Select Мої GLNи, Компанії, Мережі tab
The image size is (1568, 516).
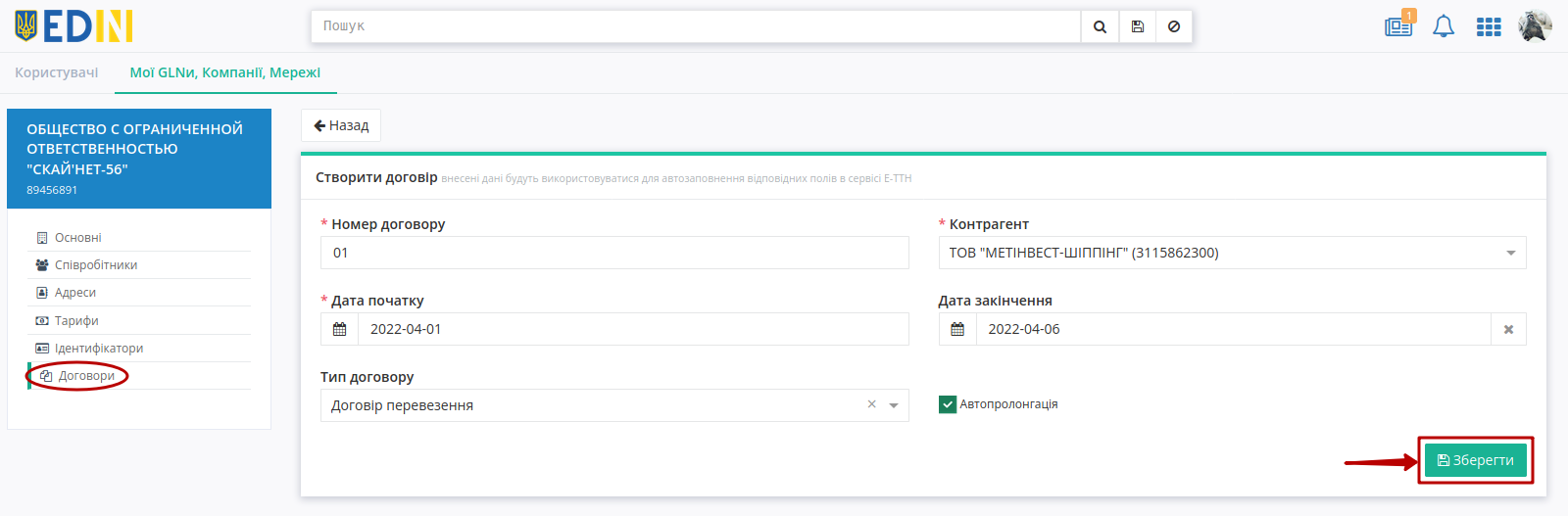225,72
